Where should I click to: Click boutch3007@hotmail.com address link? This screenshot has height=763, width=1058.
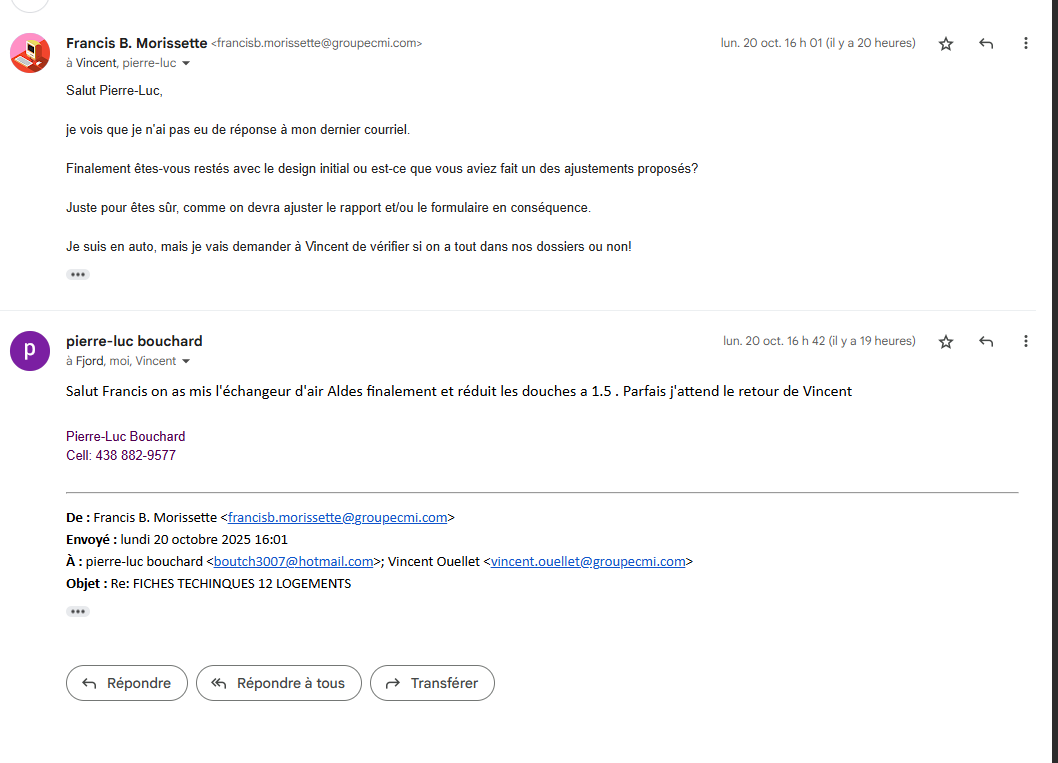click(x=293, y=562)
